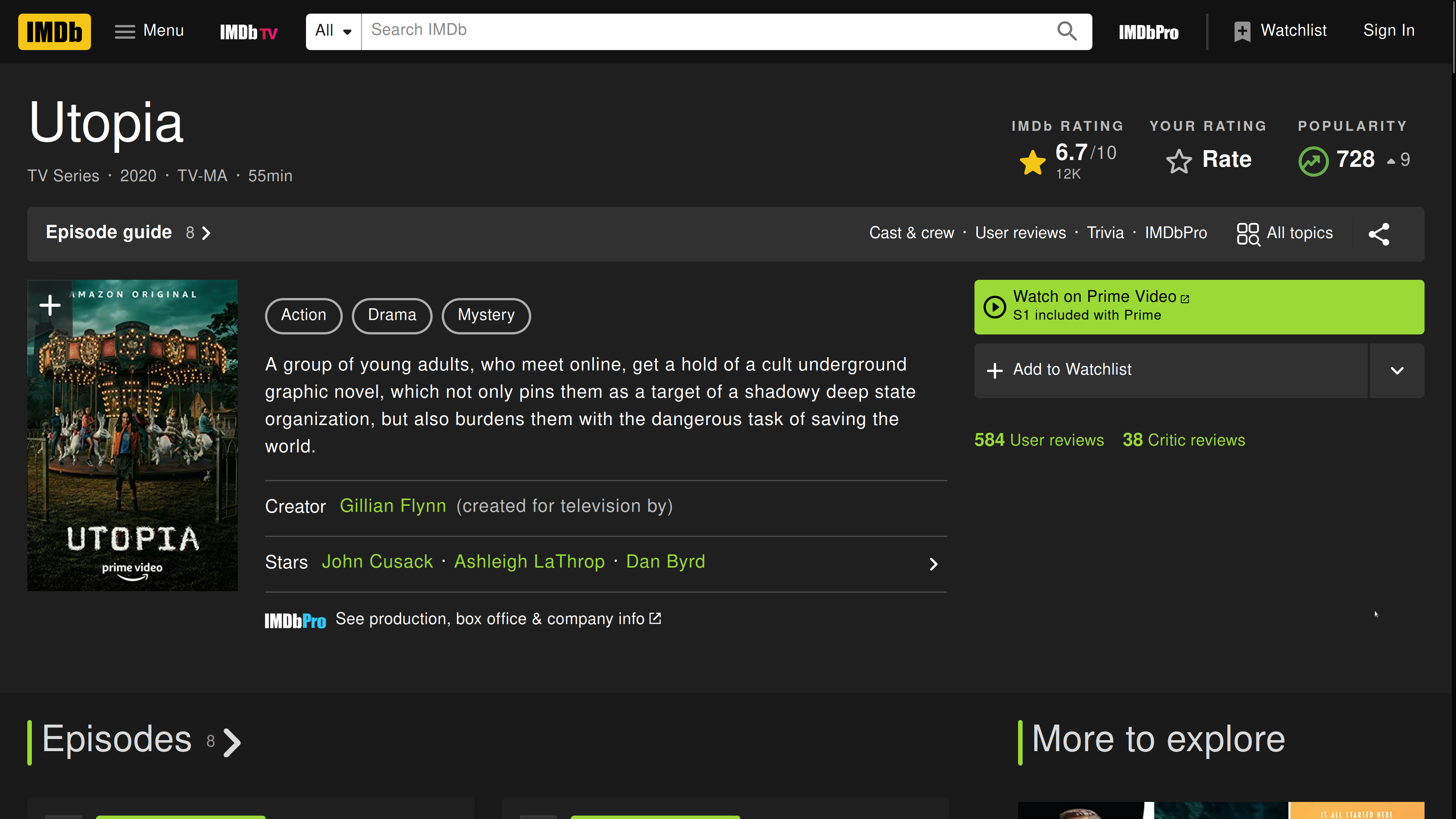Select the Mystery genre chip
This screenshot has width=1456, height=819.
(486, 315)
